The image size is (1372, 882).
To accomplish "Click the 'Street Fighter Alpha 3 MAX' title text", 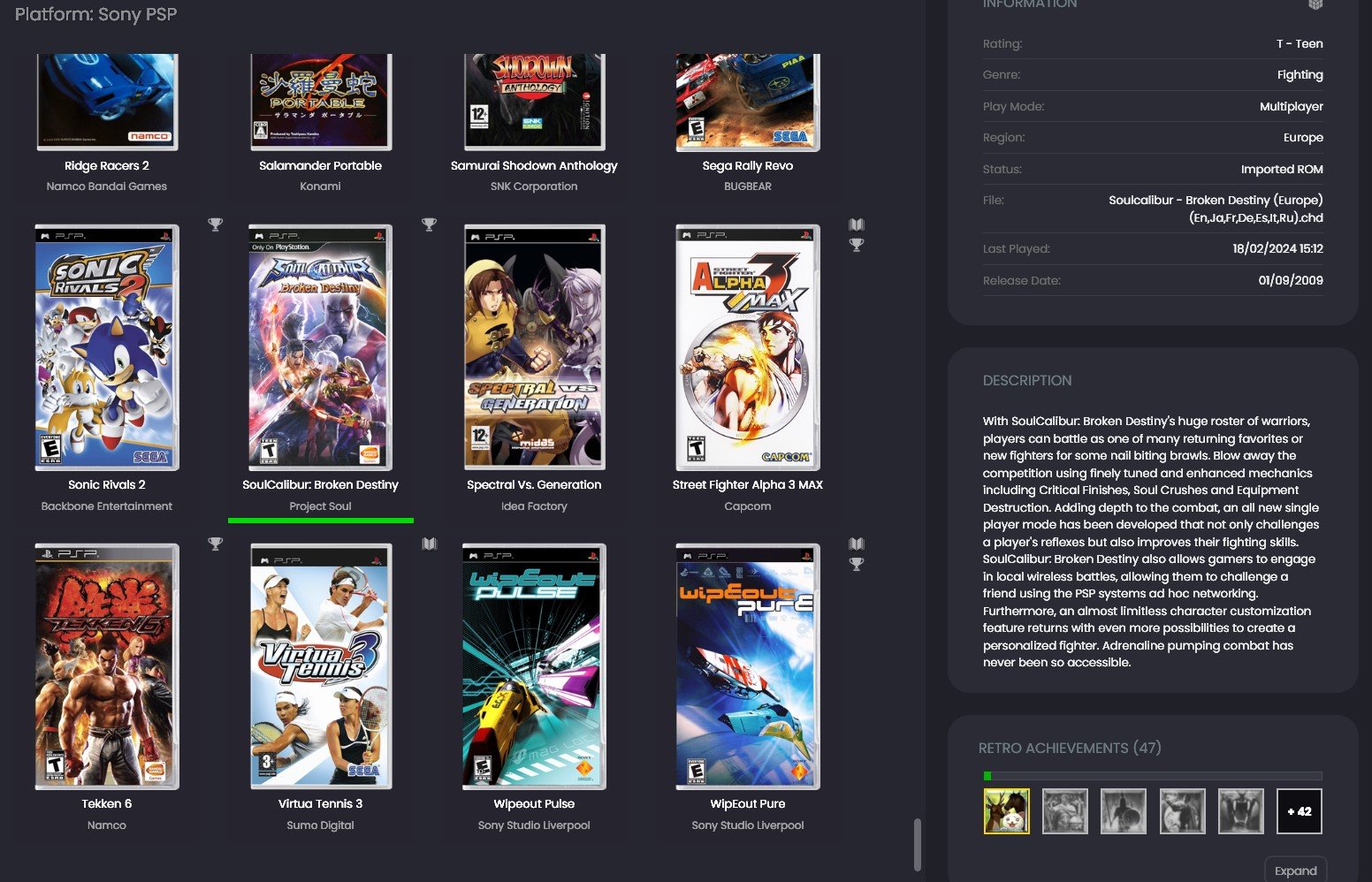I will 748,484.
